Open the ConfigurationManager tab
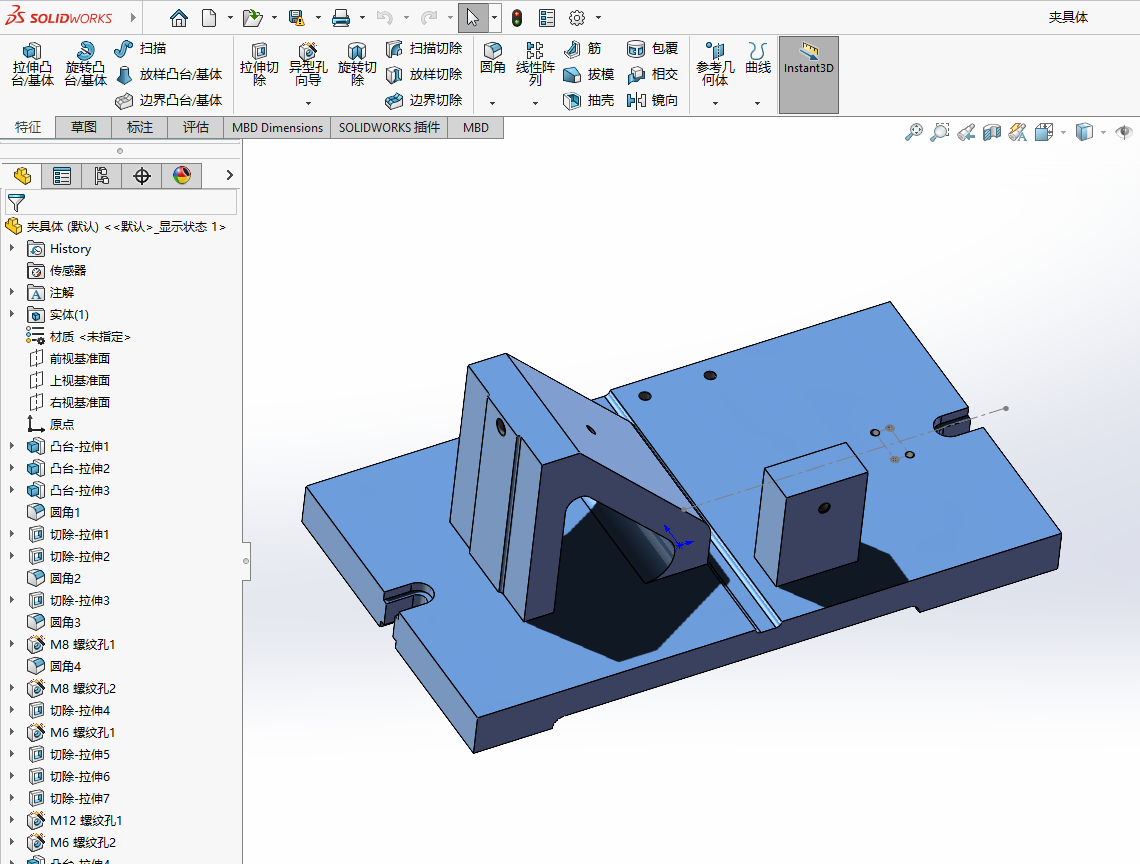This screenshot has height=864, width=1140. [102, 175]
